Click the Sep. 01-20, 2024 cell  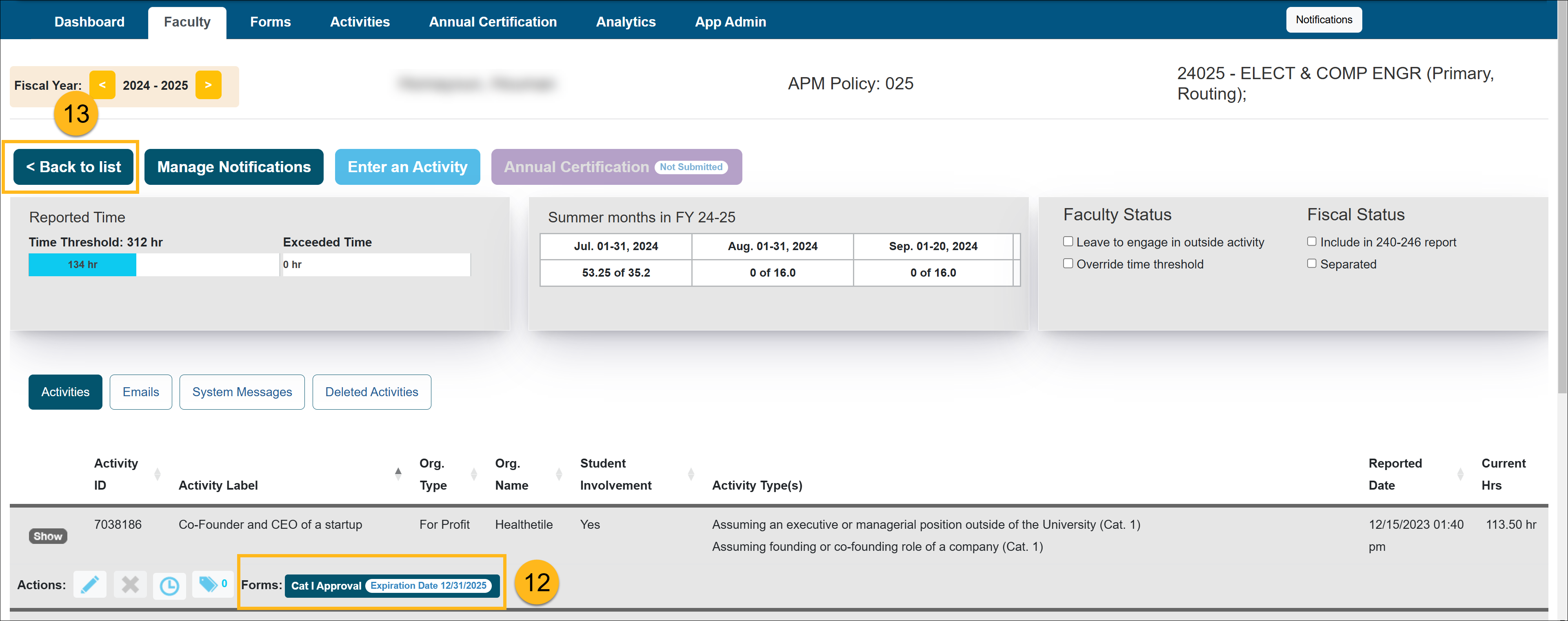tap(933, 246)
